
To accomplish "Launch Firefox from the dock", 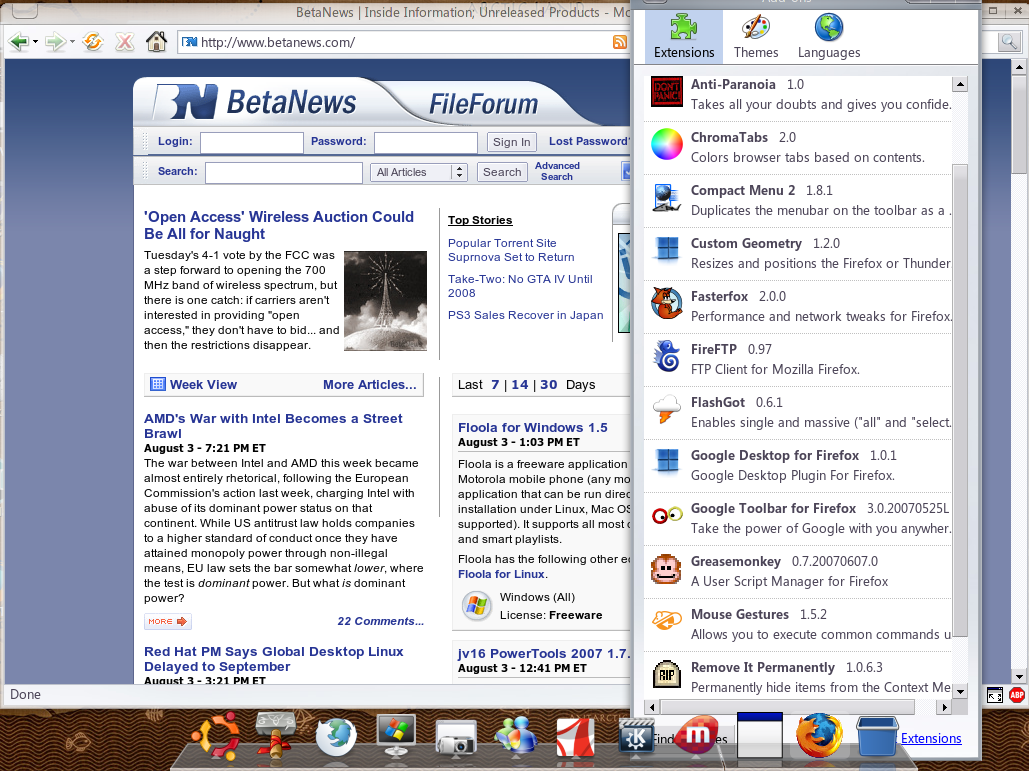I will [819, 736].
